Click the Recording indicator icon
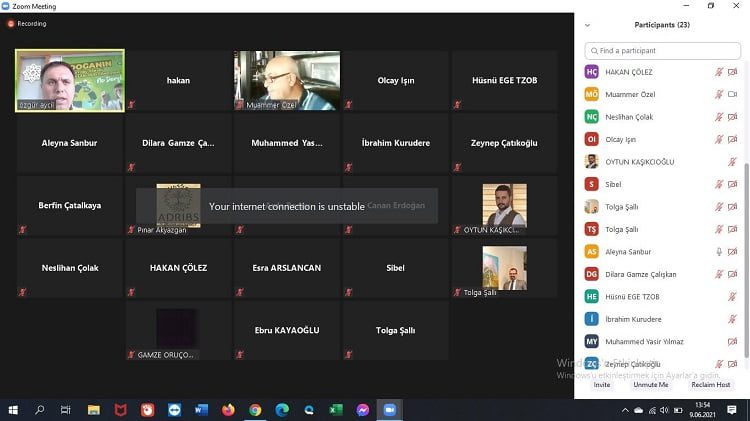This screenshot has height=421, width=750. click(x=13, y=23)
